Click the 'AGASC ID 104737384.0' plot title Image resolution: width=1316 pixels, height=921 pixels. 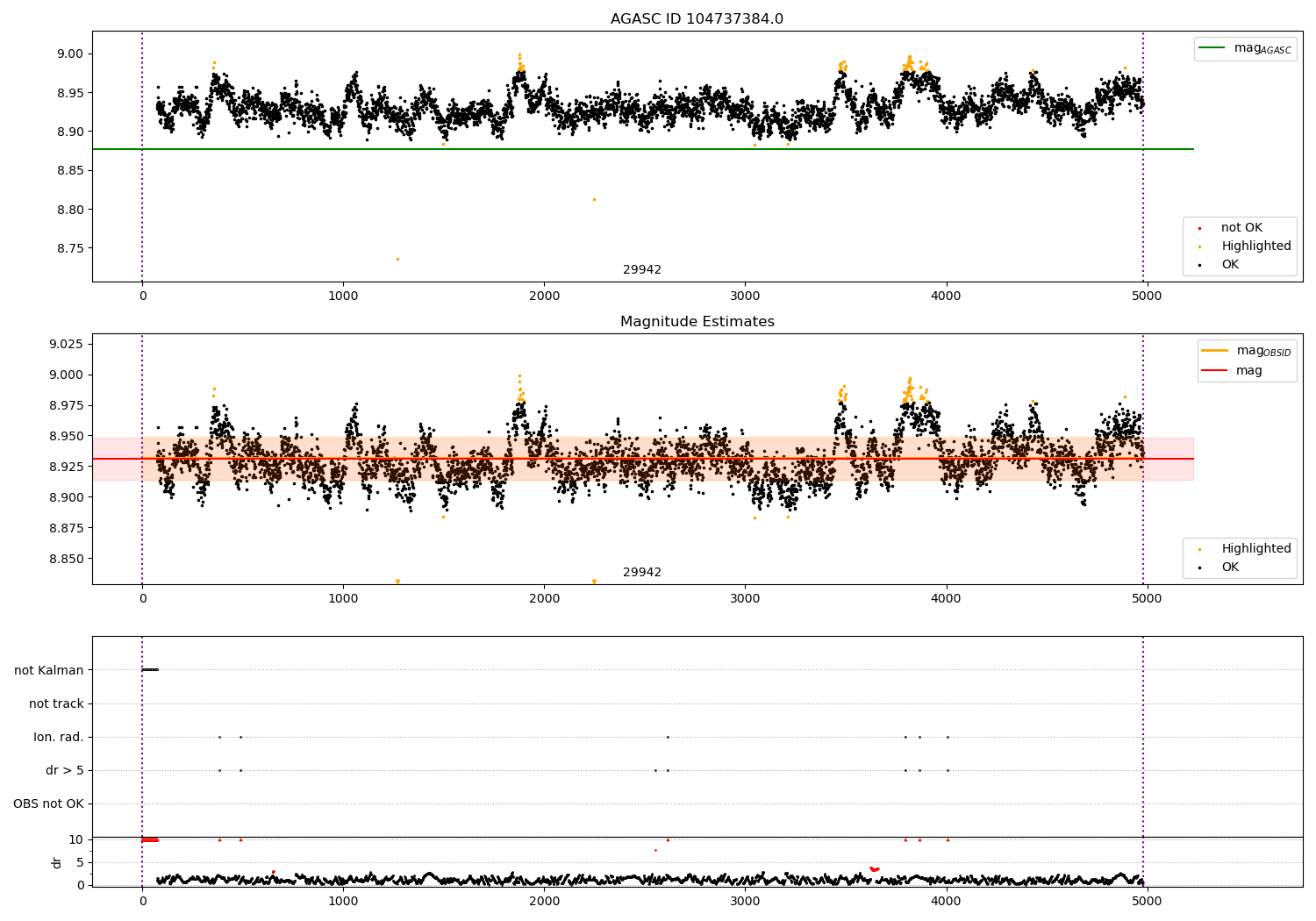pyautogui.click(x=697, y=19)
